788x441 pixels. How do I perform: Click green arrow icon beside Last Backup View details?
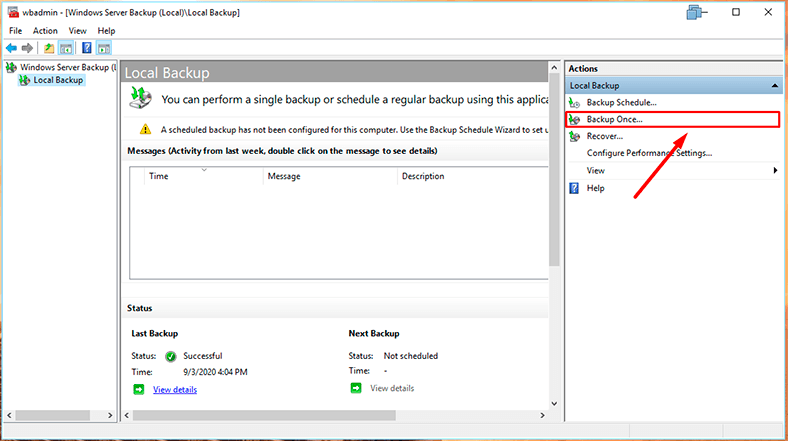(139, 389)
